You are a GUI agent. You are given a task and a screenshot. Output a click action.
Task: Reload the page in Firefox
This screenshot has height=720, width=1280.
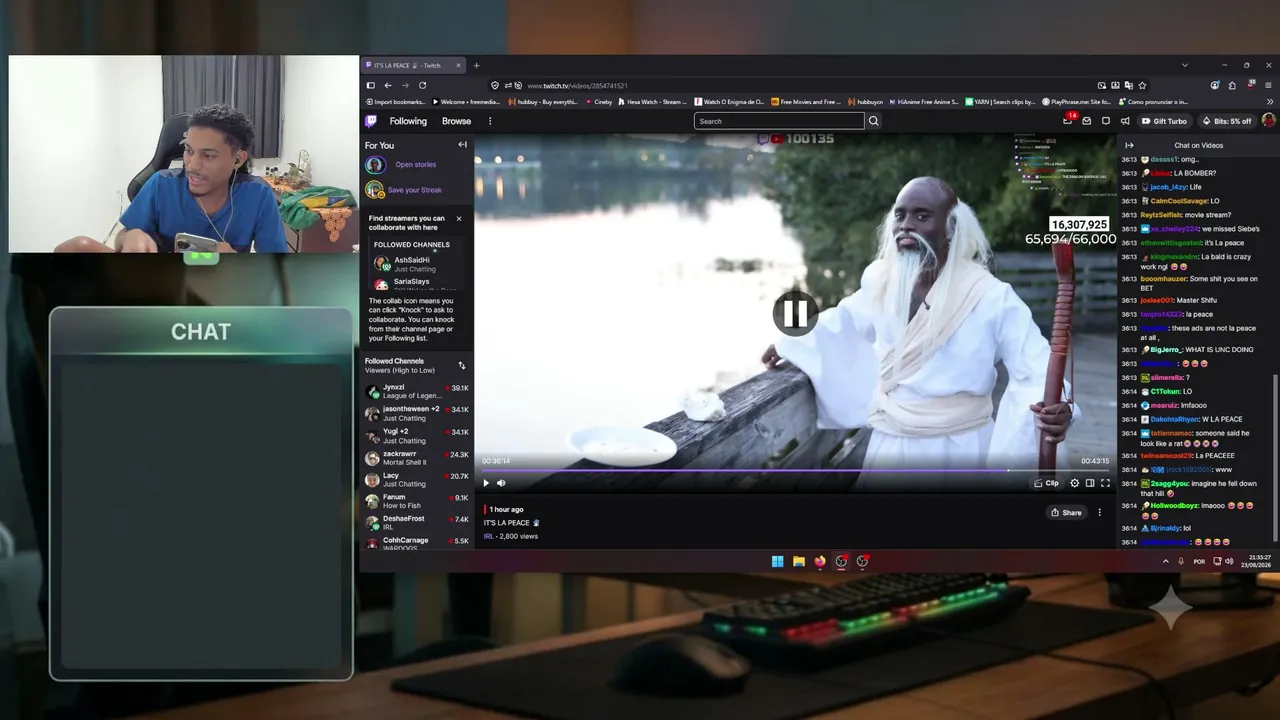click(422, 85)
